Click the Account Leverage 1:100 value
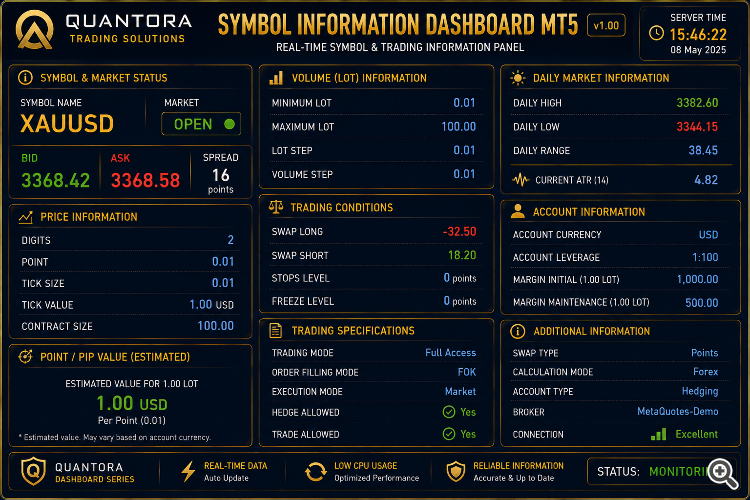 [705, 257]
